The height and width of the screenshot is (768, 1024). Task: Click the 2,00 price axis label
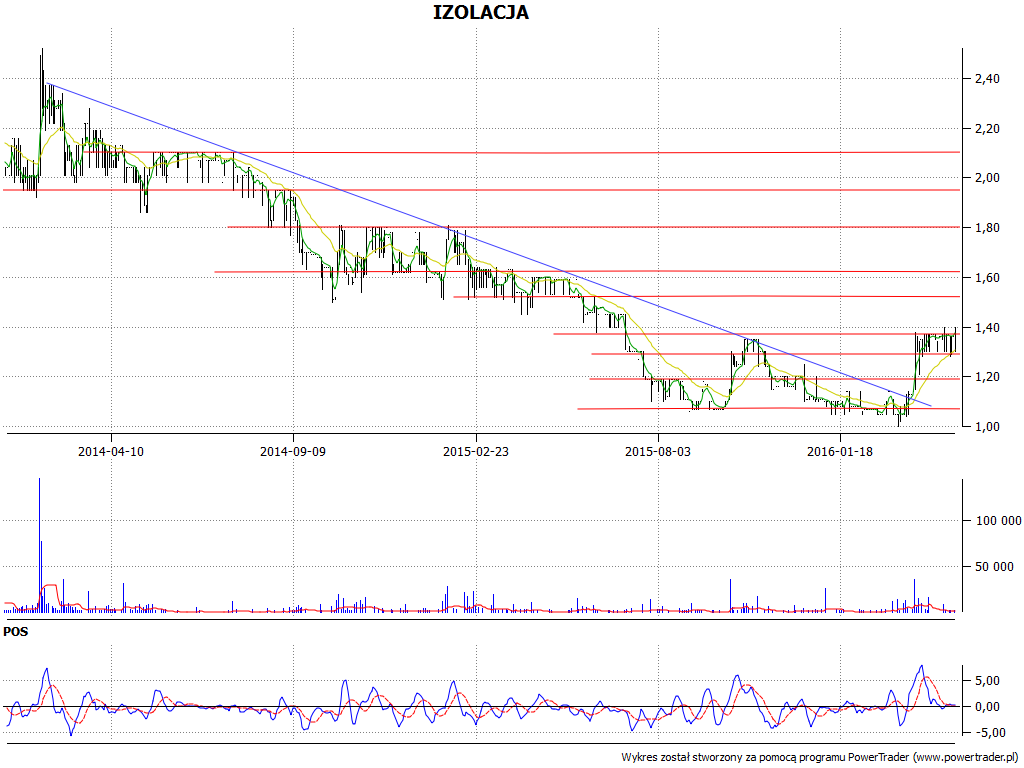[987, 178]
